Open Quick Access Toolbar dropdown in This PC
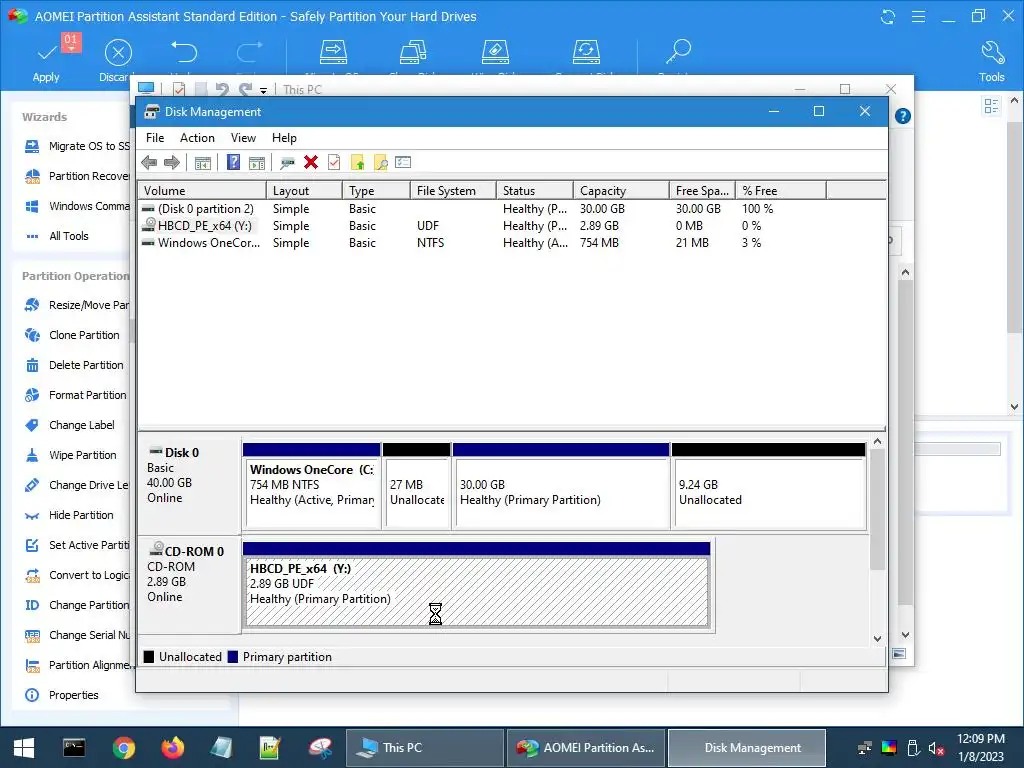This screenshot has width=1024, height=768. [263, 90]
